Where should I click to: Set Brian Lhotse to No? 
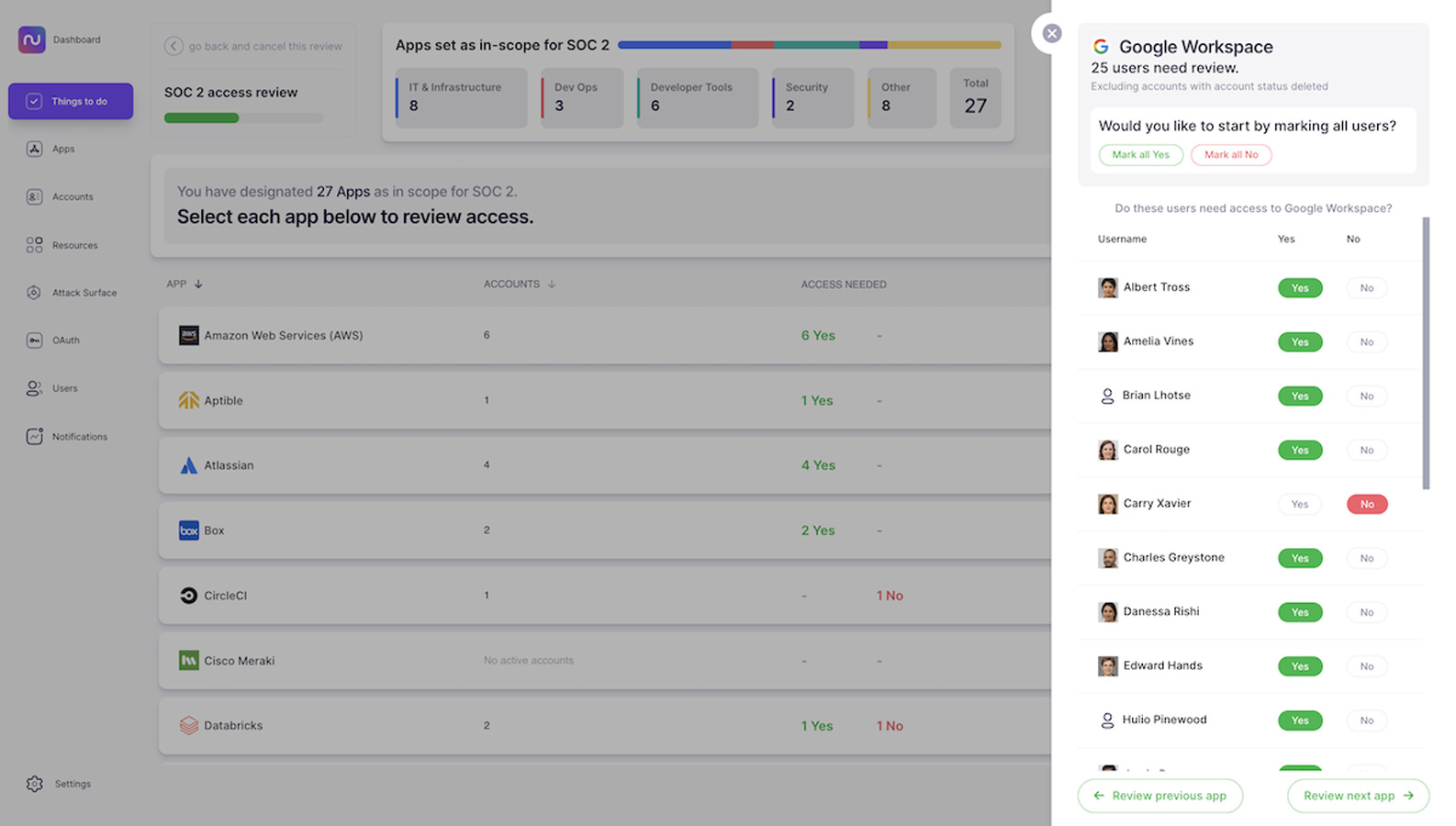pyautogui.click(x=1367, y=396)
